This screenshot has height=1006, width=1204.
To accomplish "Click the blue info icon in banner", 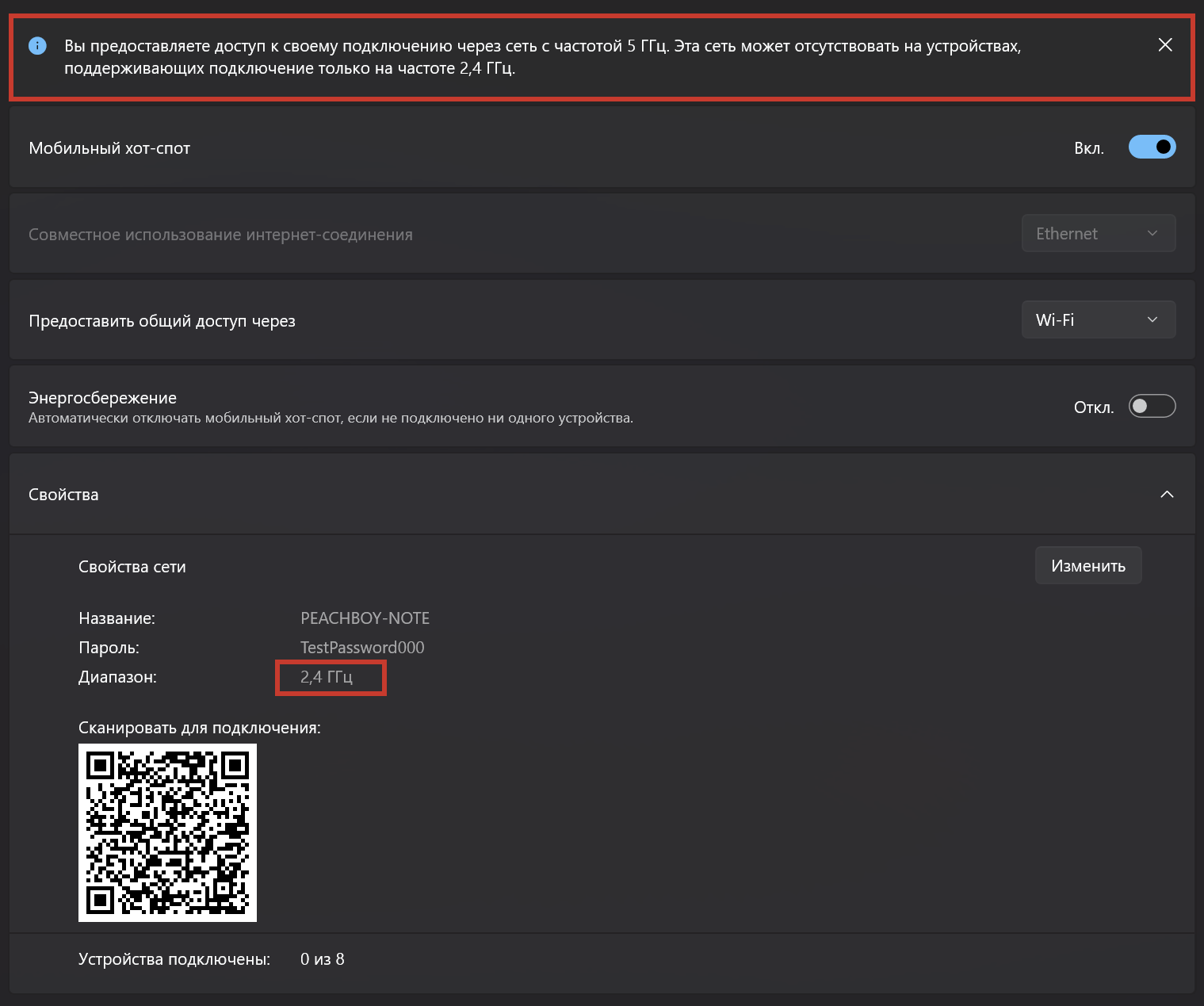I will [x=37, y=46].
